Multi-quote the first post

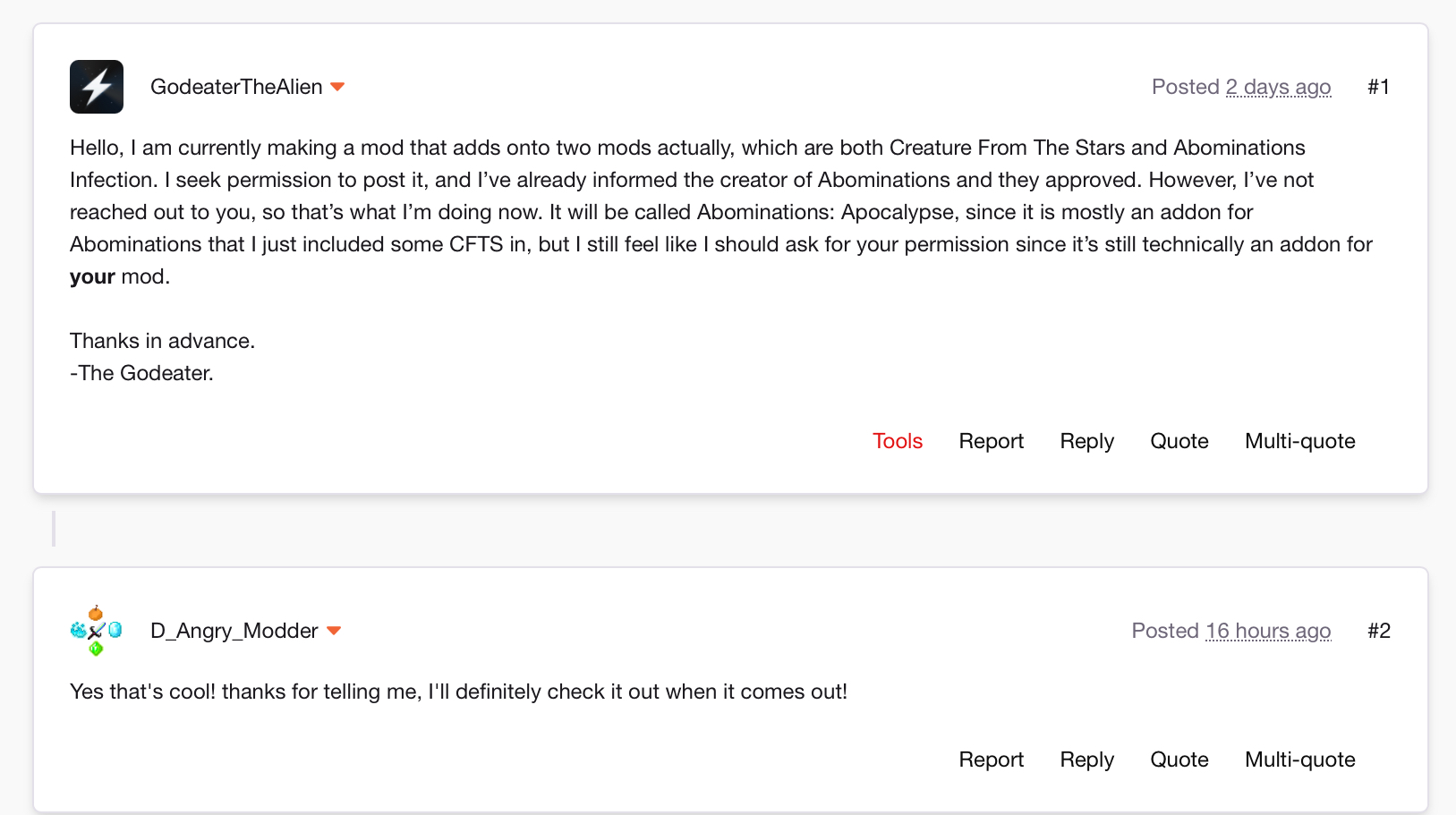tap(1299, 441)
